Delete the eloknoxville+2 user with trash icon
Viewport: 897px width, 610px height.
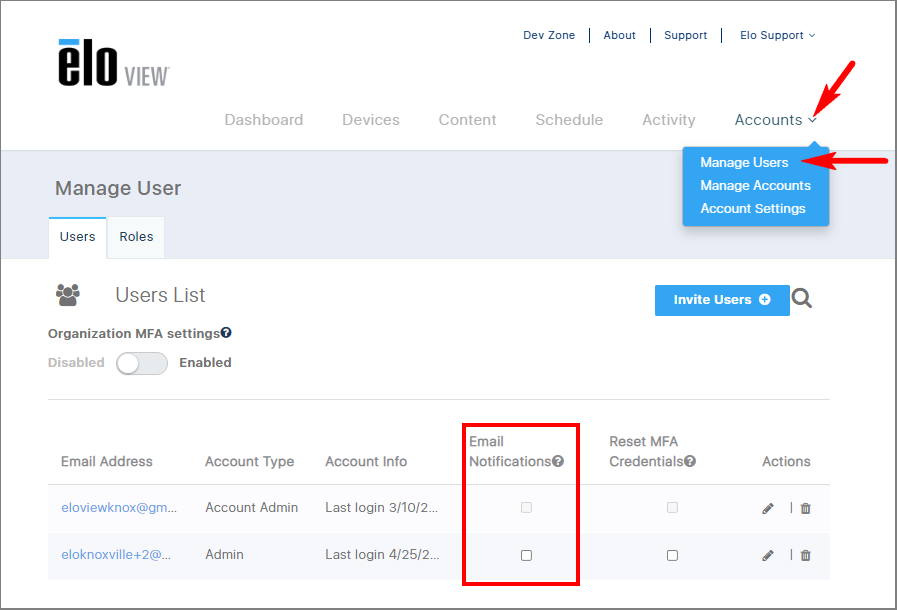pyautogui.click(x=805, y=555)
